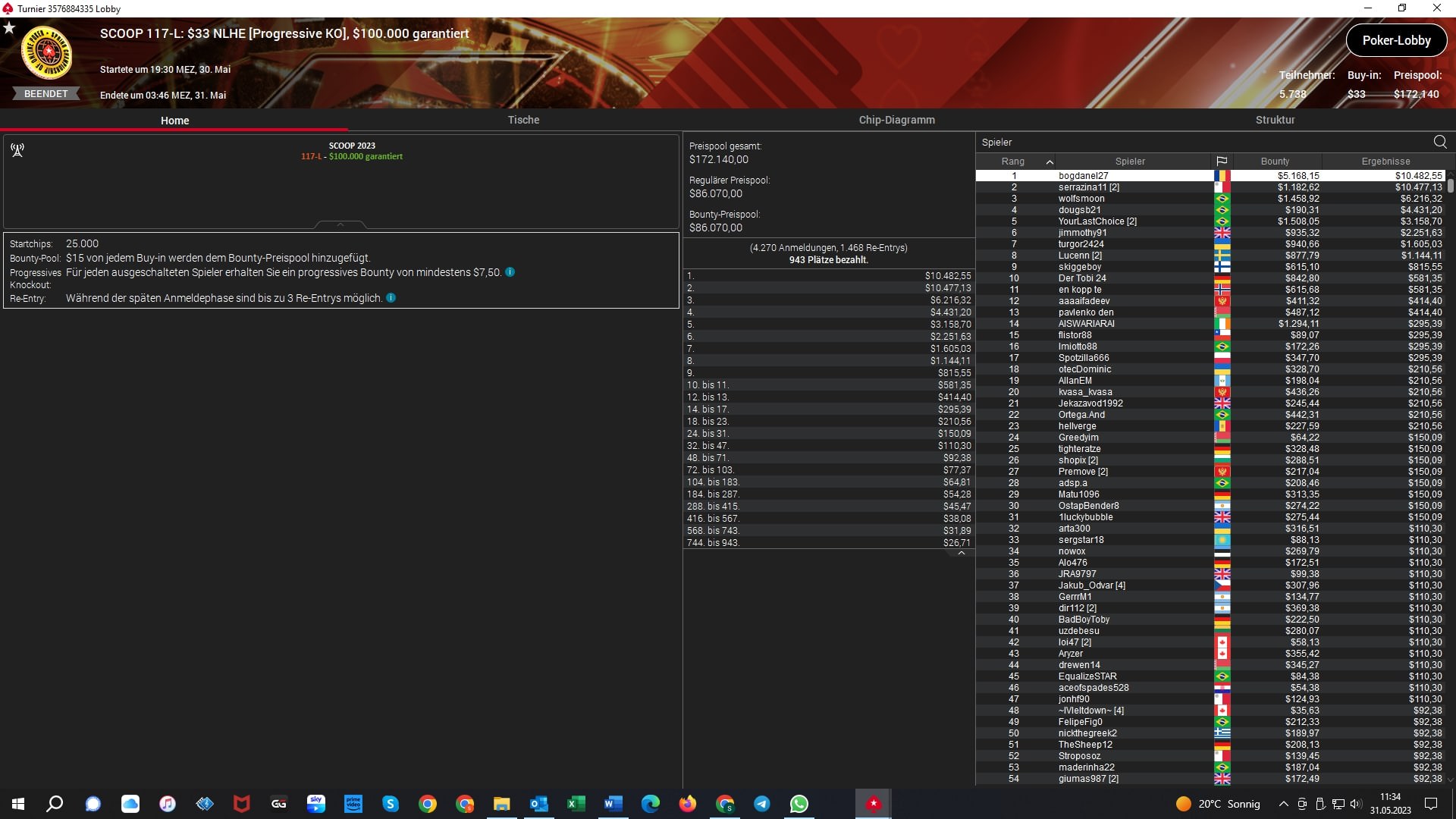Switch to the Home tab
1456x819 pixels.
174,121
